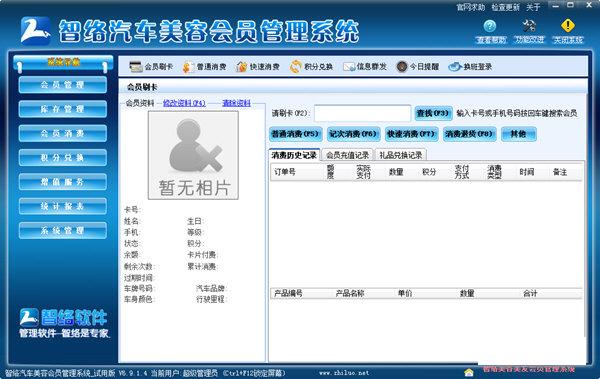Click the 修改资料(F4) link

(184, 103)
